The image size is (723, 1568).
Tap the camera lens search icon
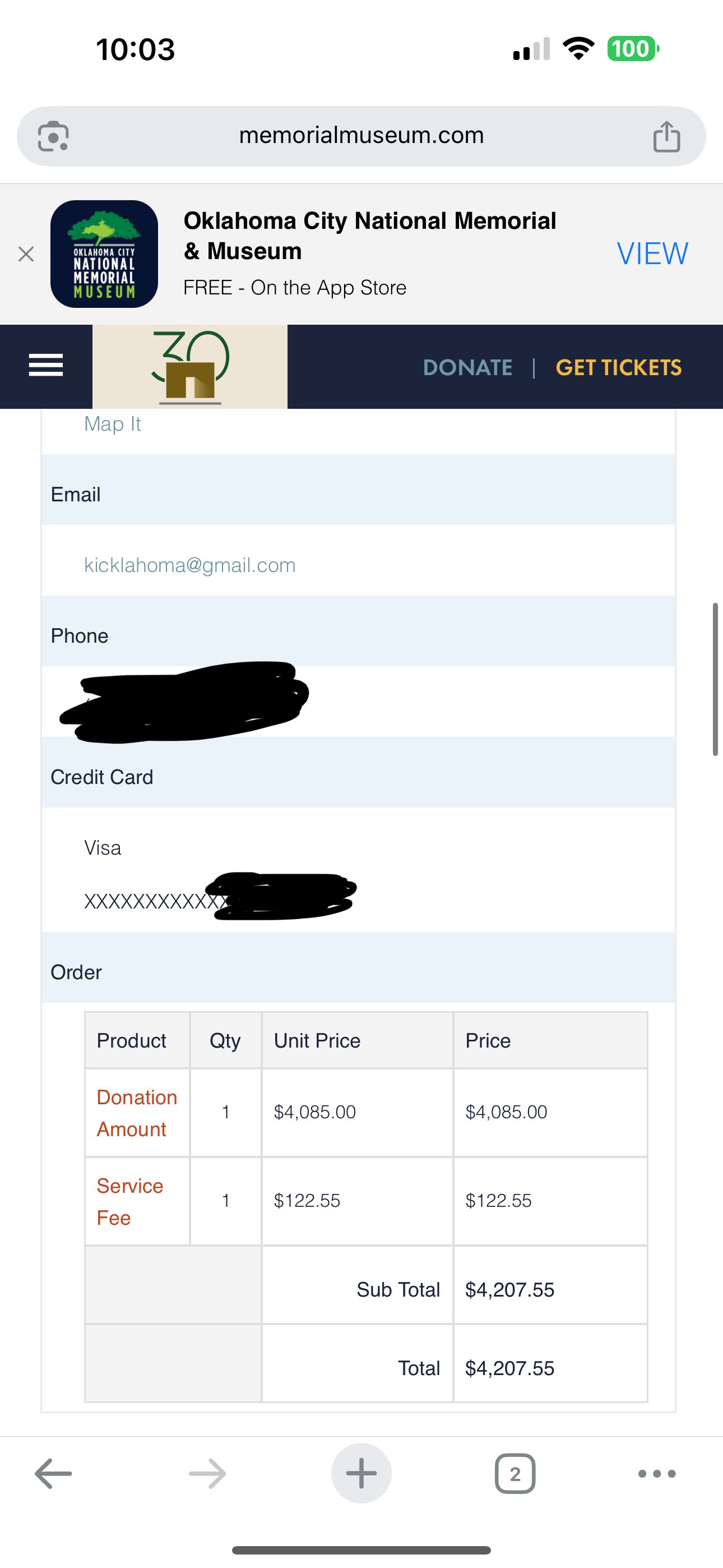tap(54, 136)
